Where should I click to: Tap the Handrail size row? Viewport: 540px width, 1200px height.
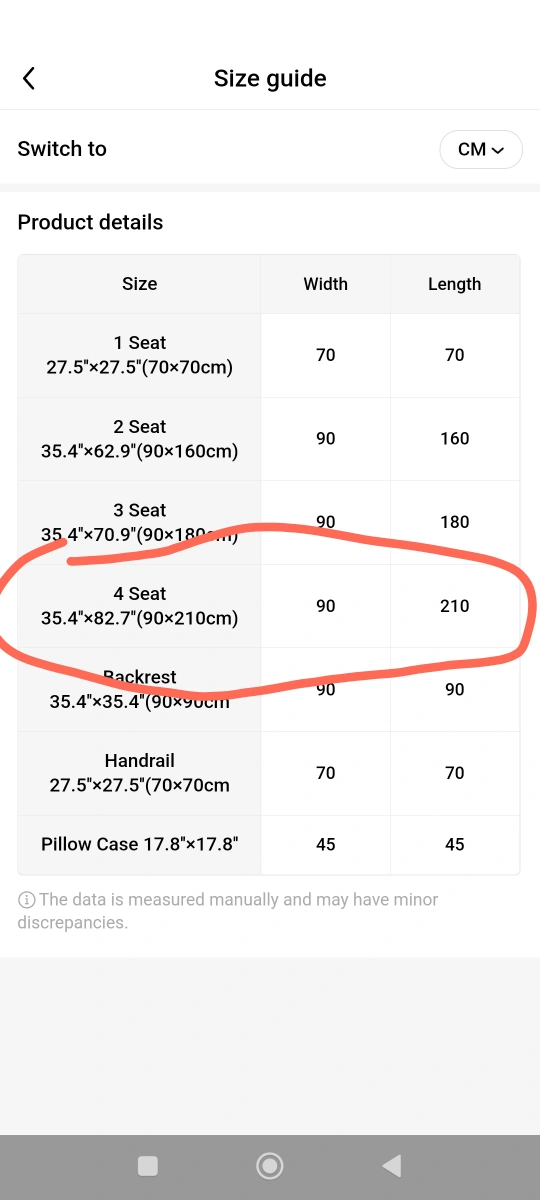click(x=269, y=773)
